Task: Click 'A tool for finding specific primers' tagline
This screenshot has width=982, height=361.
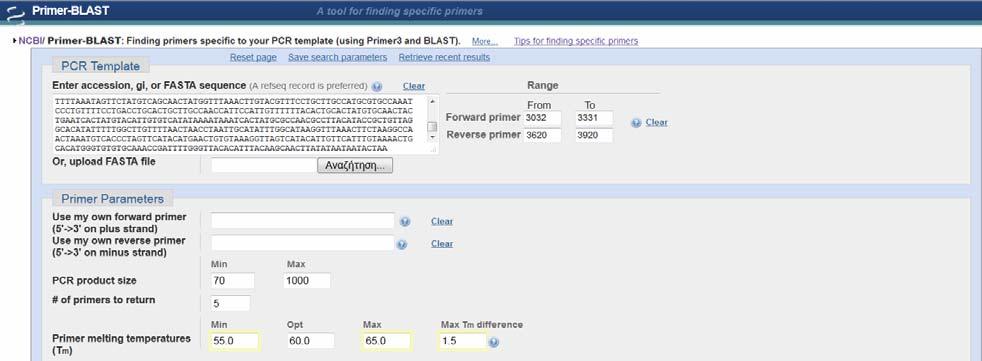Action: coord(400,11)
